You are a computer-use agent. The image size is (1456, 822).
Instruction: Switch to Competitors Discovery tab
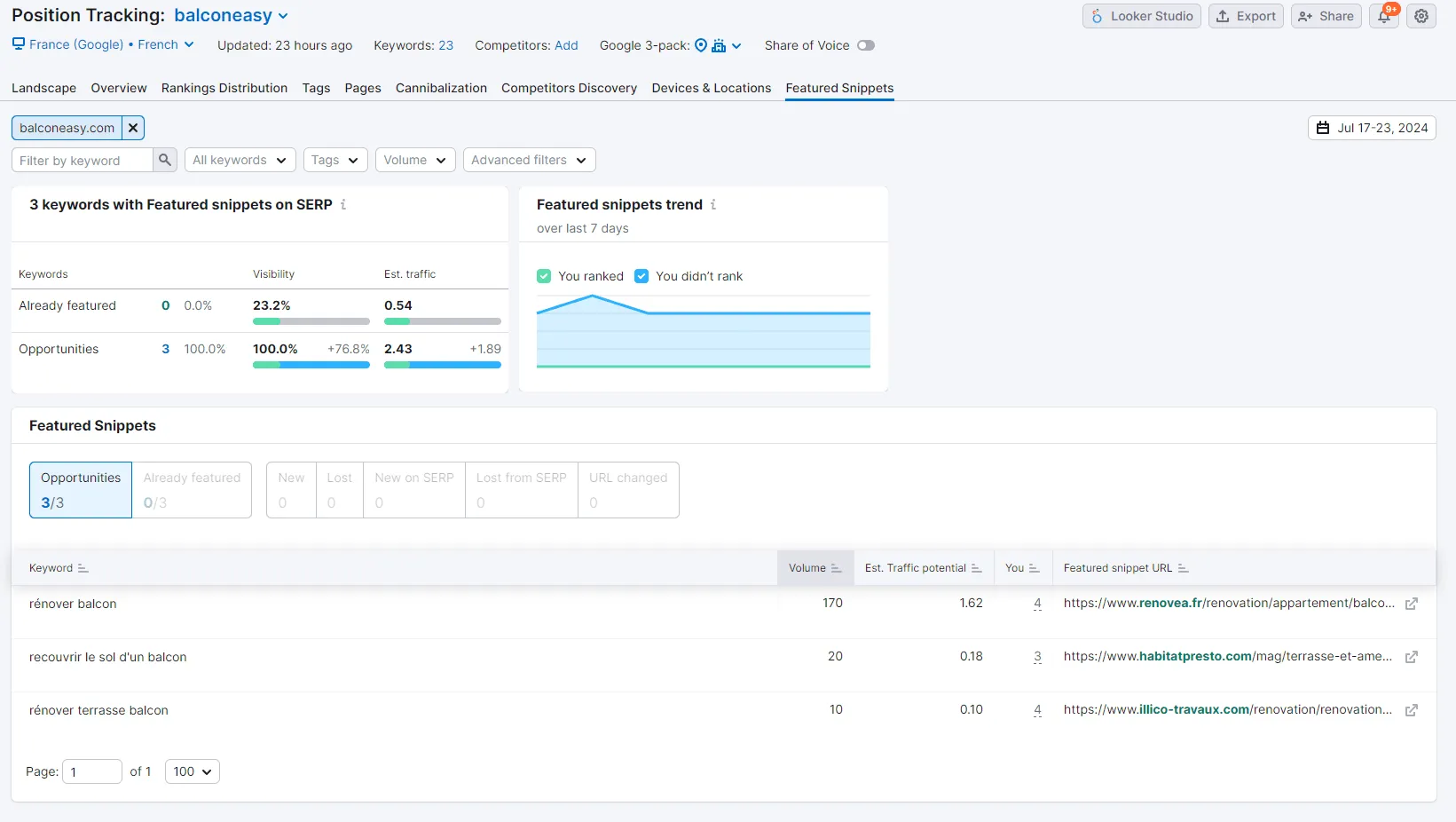point(569,88)
